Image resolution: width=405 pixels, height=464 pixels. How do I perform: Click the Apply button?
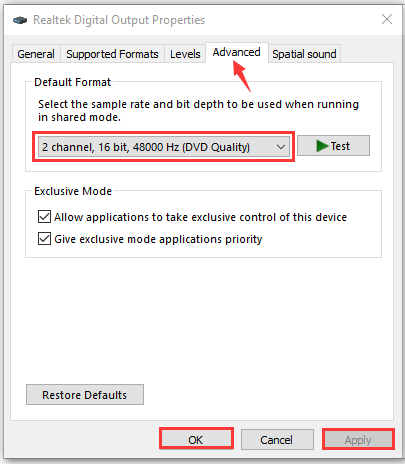point(358,440)
